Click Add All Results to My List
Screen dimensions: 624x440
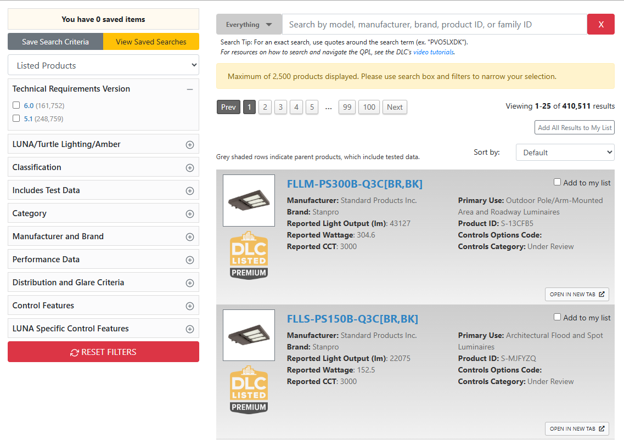pos(574,128)
